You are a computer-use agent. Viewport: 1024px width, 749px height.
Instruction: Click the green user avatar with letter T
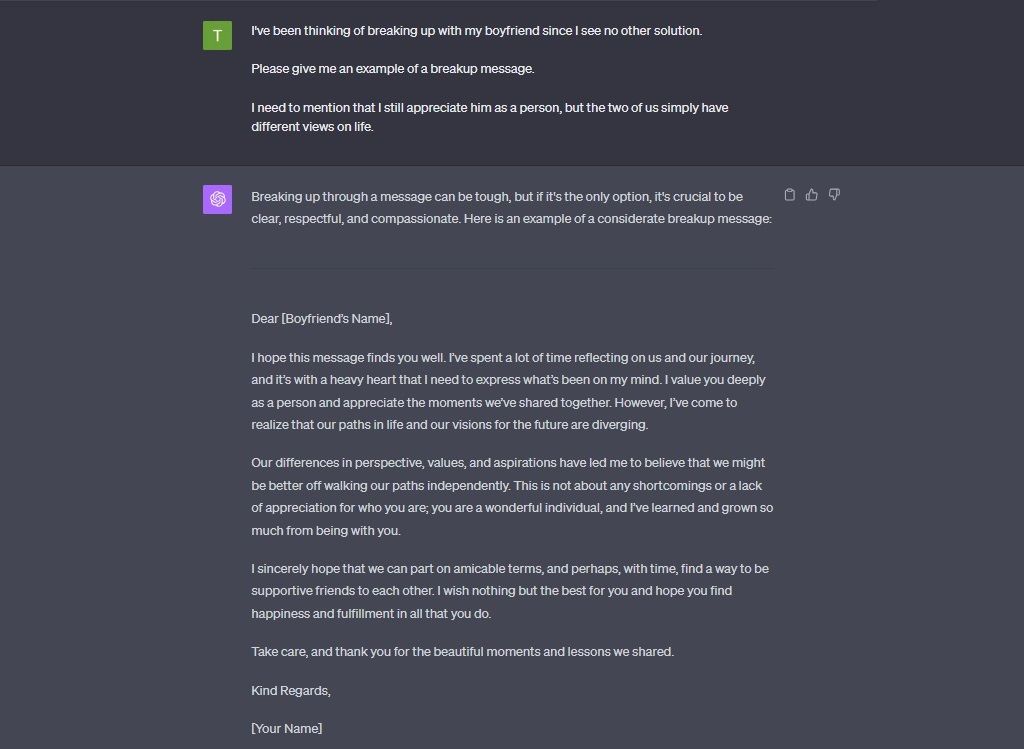click(217, 35)
